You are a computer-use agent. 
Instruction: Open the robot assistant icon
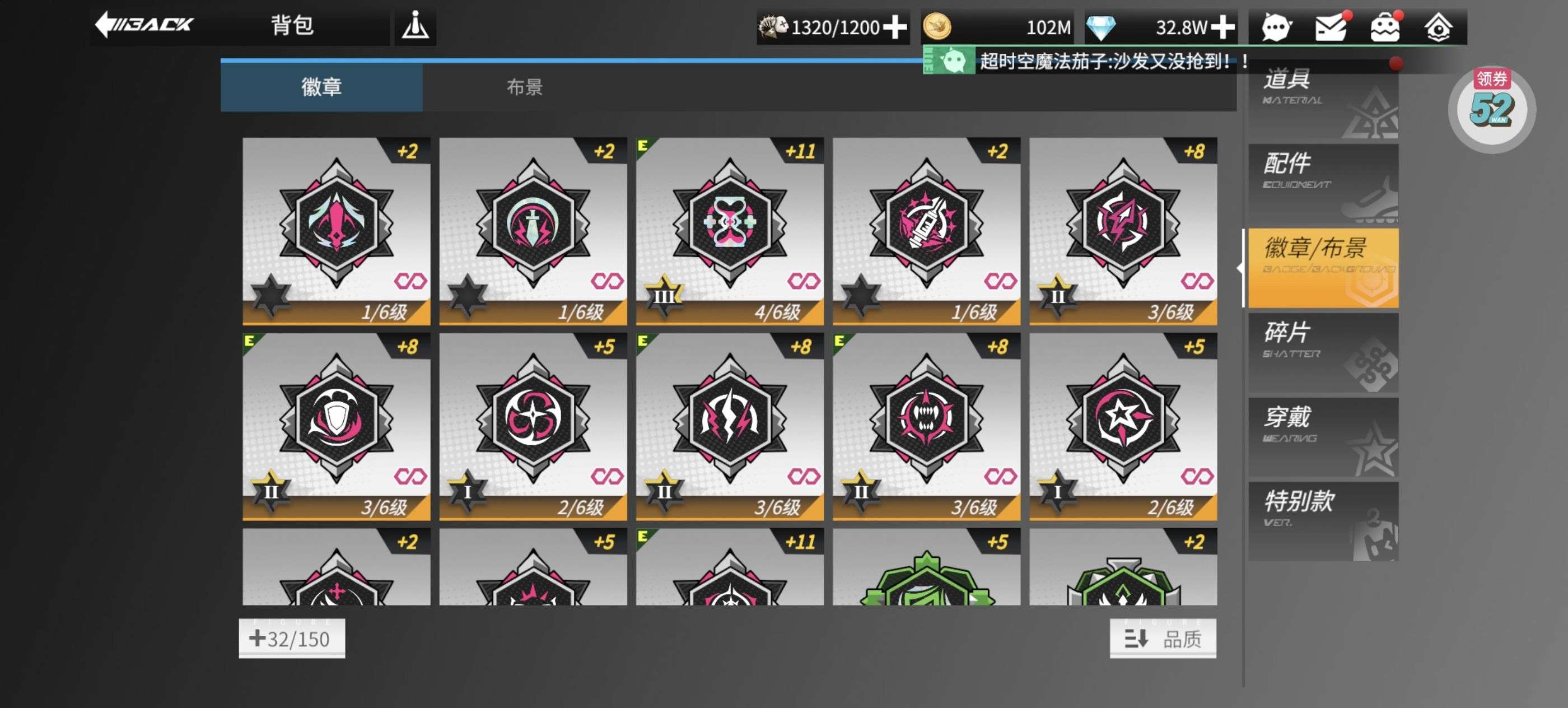(x=1385, y=27)
